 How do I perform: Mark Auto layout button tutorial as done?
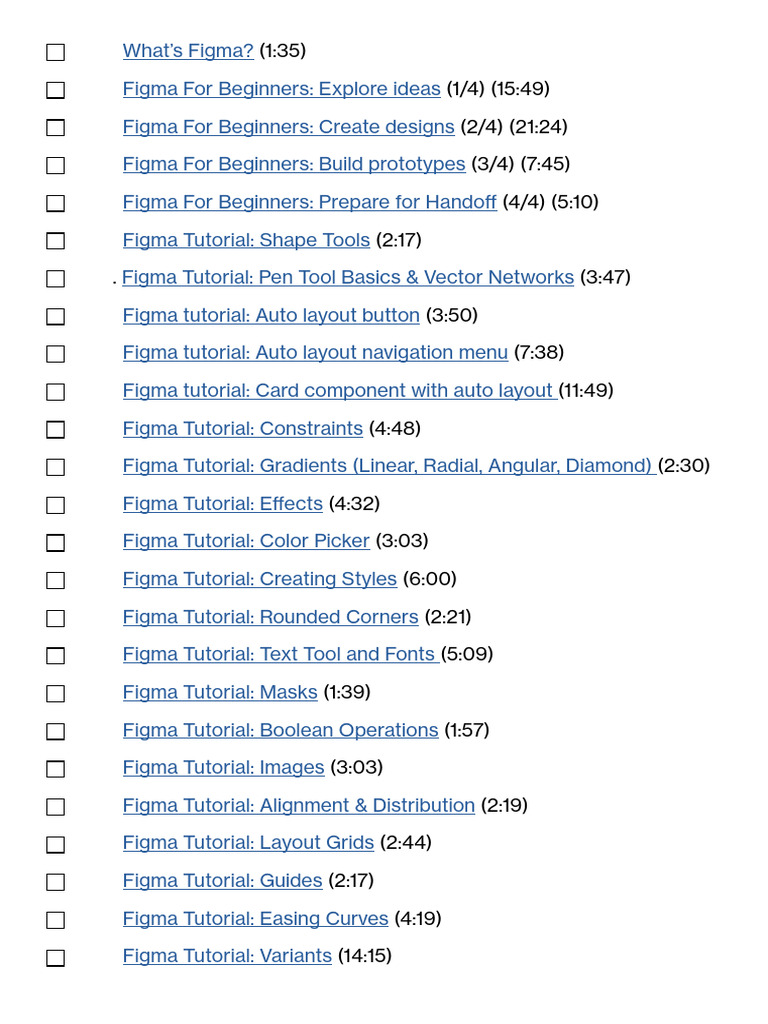pos(56,316)
